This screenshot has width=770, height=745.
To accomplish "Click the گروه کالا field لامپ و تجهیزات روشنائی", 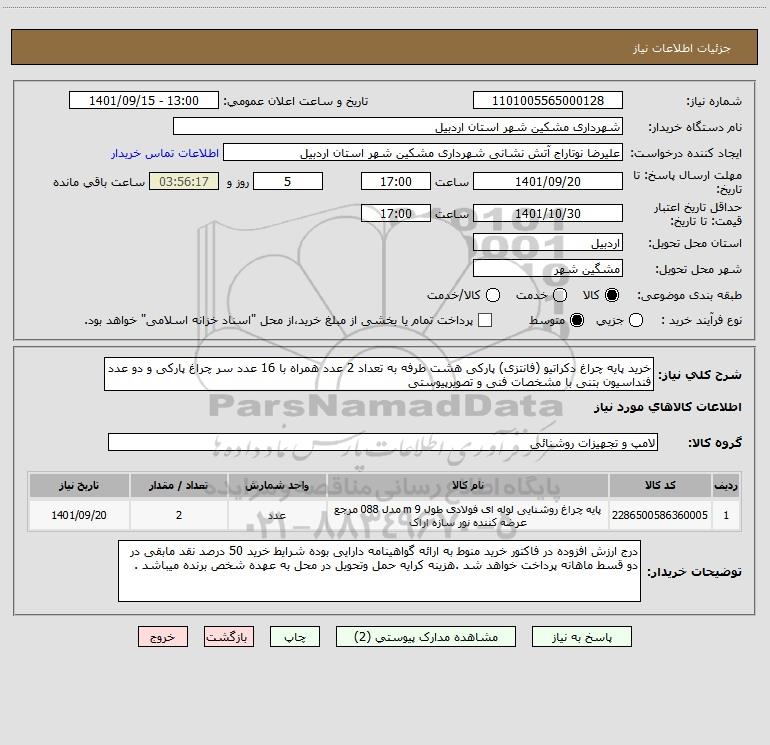I will (383, 442).
